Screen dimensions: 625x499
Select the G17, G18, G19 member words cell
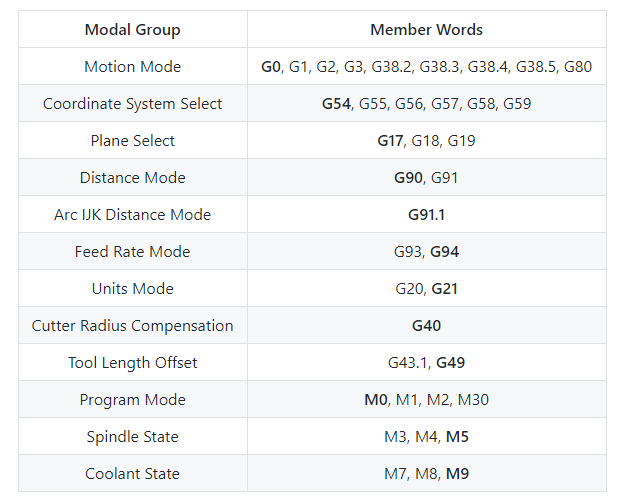[x=426, y=141]
